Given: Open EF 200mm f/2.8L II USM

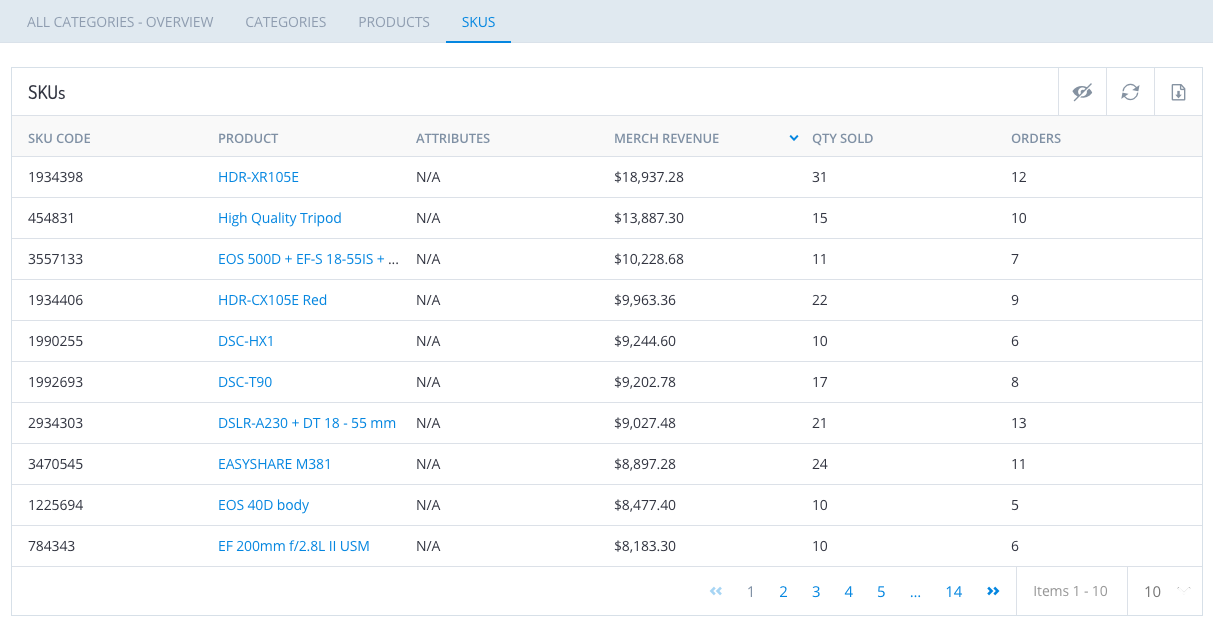Looking at the screenshot, I should tap(294, 546).
